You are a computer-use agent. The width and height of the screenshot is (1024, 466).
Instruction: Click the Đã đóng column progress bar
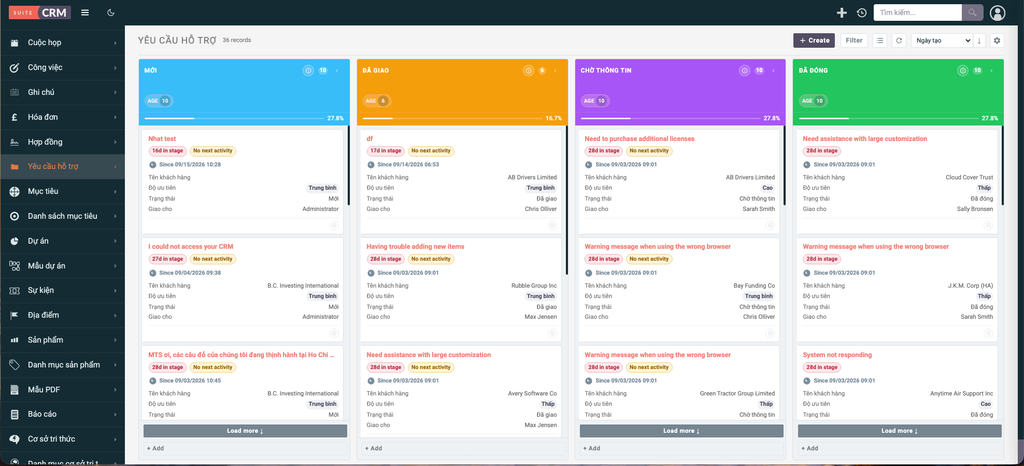click(889, 119)
